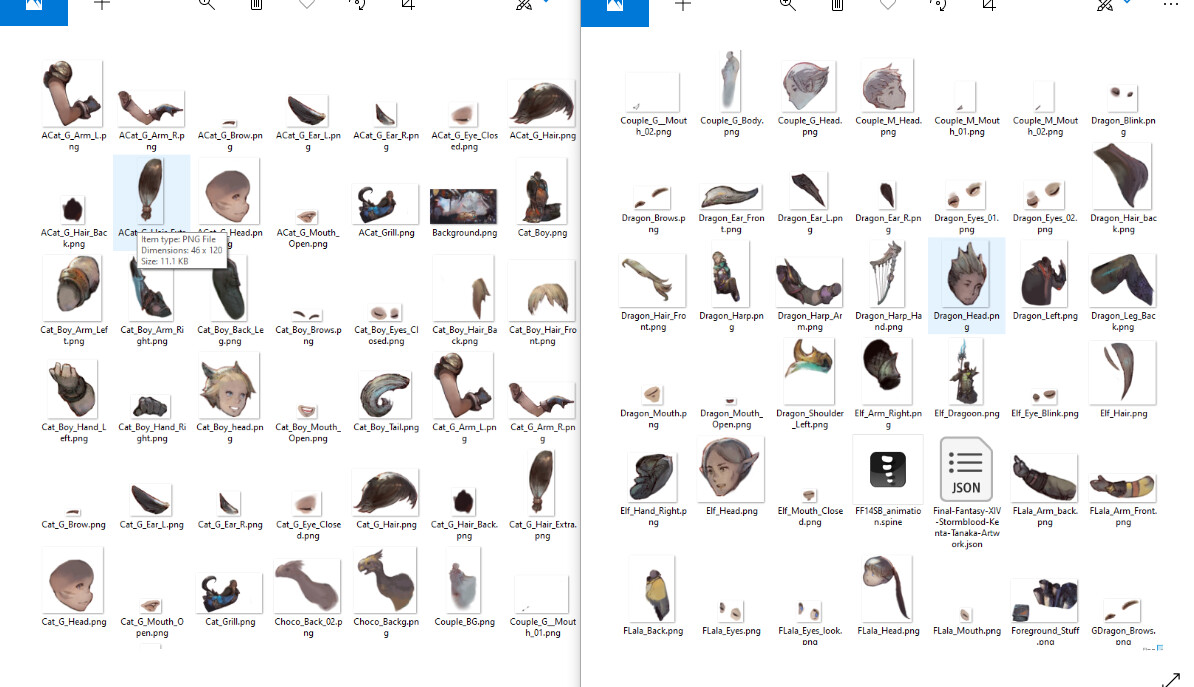Click the file name 'Cat_Boy_Mouth_Open.png'
This screenshot has width=1194, height=687.
click(x=308, y=433)
